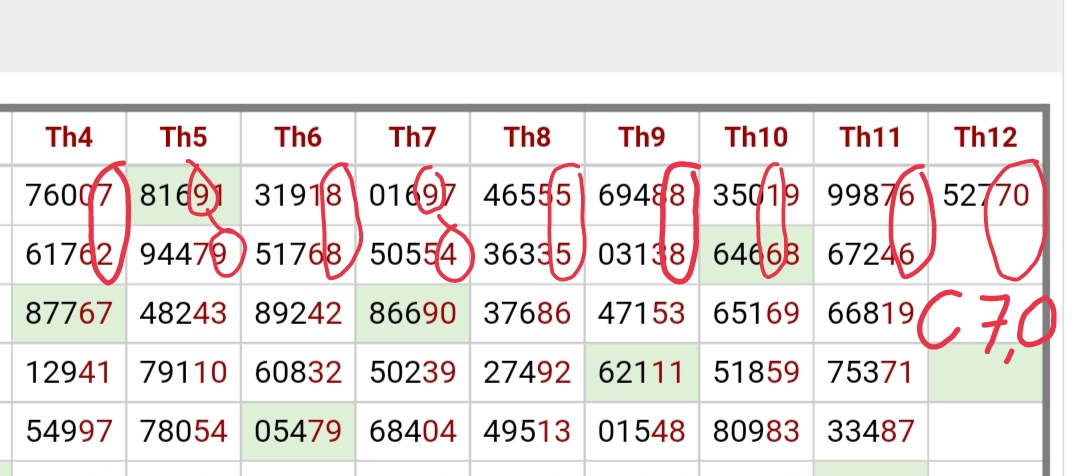Select highlighted cell 64668 under Th10
The height and width of the screenshot is (476, 1079).
pyautogui.click(x=756, y=255)
